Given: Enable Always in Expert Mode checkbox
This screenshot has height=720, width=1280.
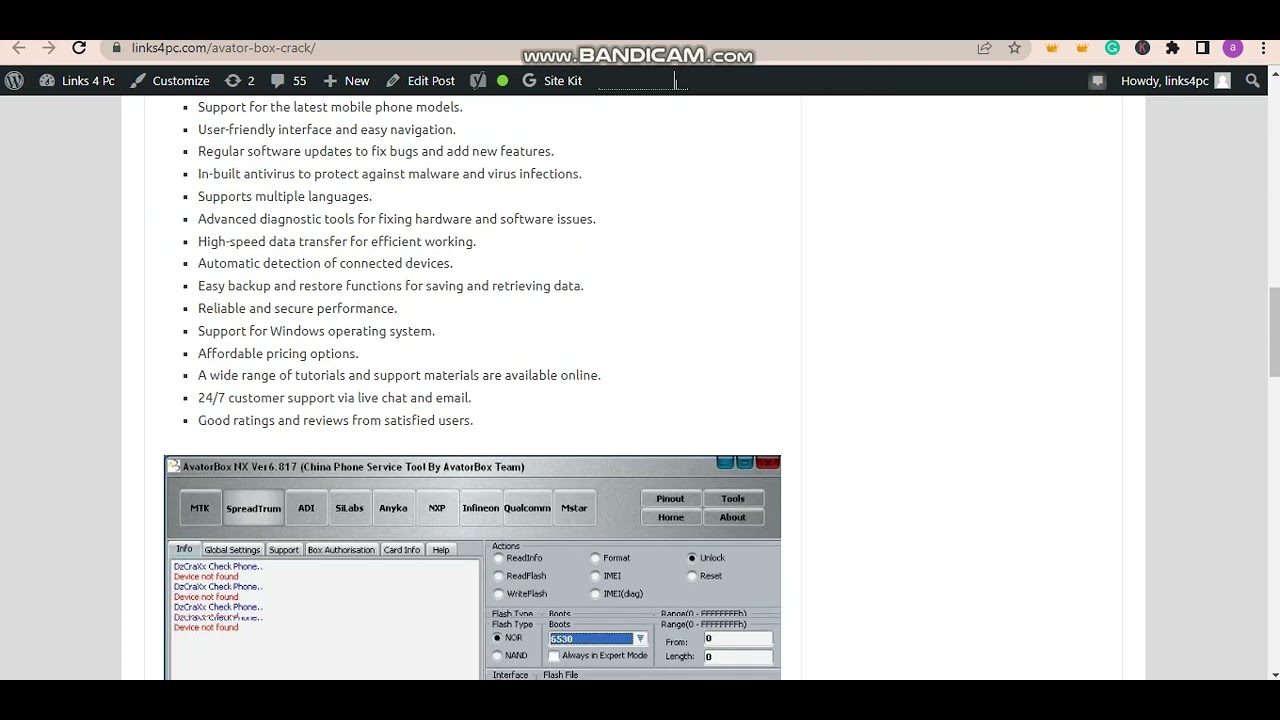Looking at the screenshot, I should pyautogui.click(x=554, y=656).
